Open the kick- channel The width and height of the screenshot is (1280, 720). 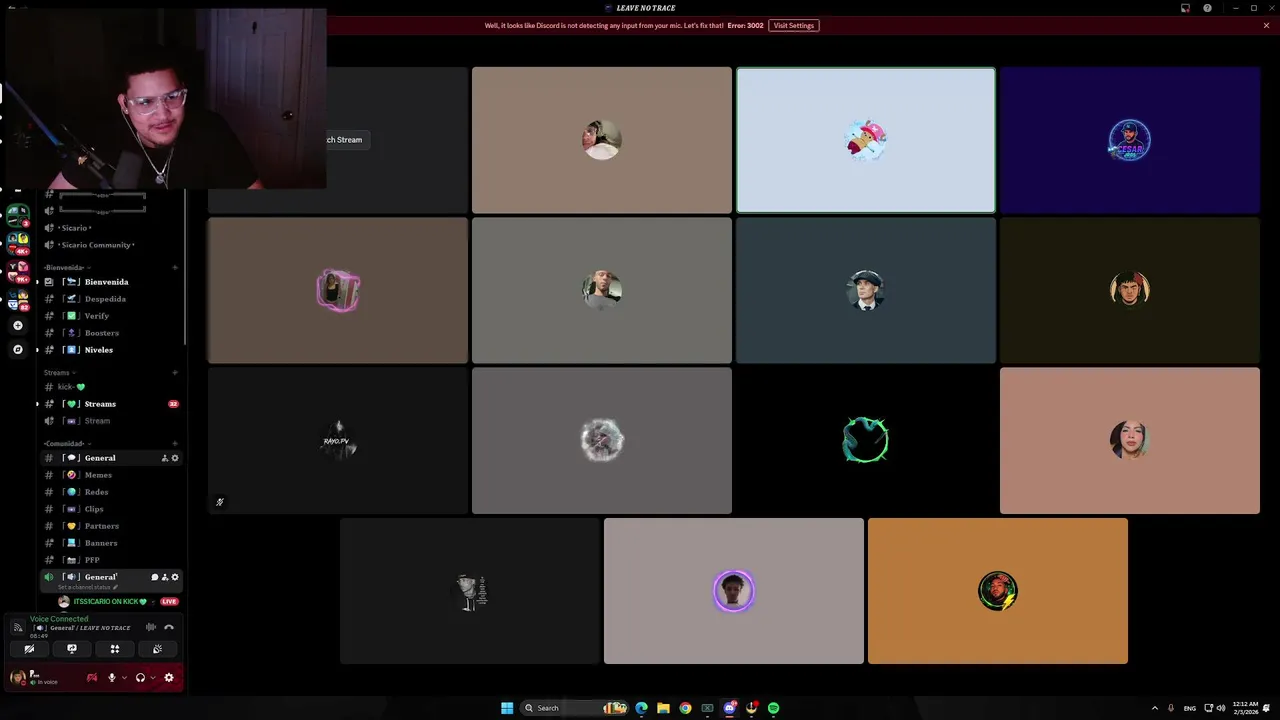(x=111, y=387)
